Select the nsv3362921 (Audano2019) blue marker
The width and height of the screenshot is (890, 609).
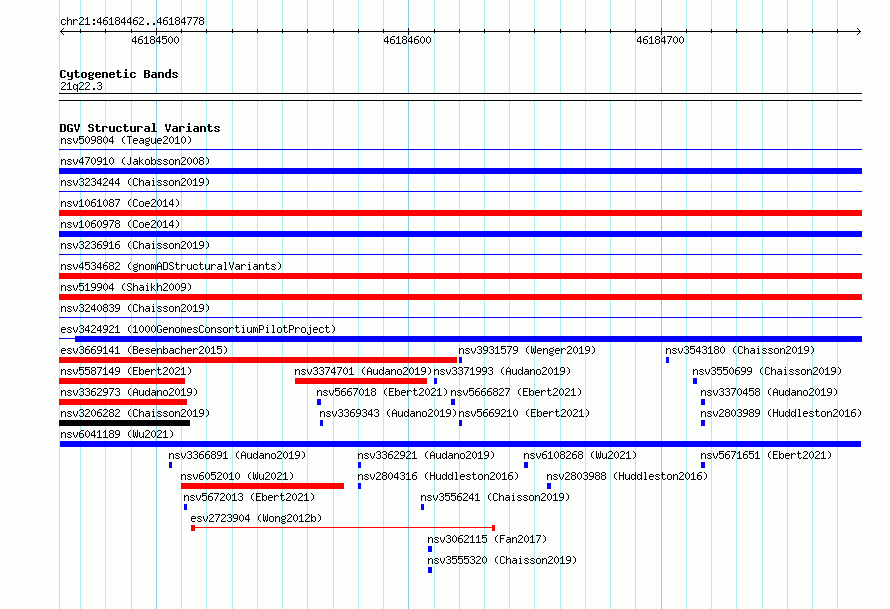pyautogui.click(x=359, y=465)
